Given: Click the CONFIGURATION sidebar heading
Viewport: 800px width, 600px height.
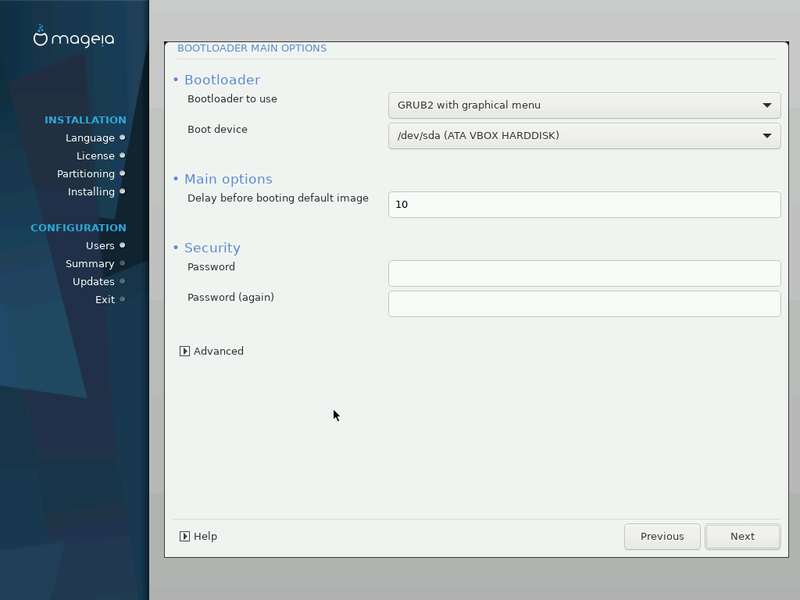Looking at the screenshot, I should point(78,228).
